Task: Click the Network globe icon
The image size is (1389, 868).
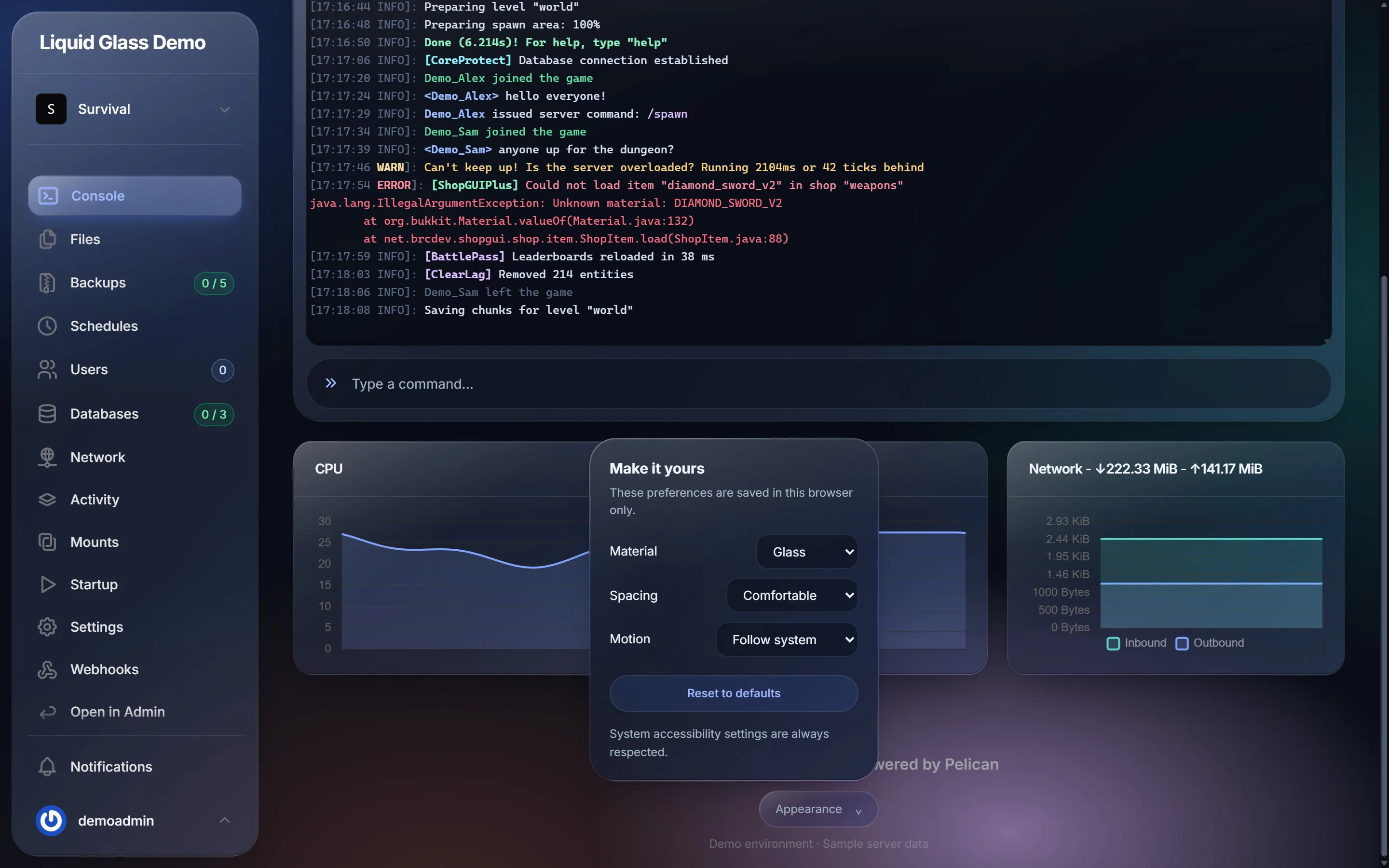Action: (48, 457)
